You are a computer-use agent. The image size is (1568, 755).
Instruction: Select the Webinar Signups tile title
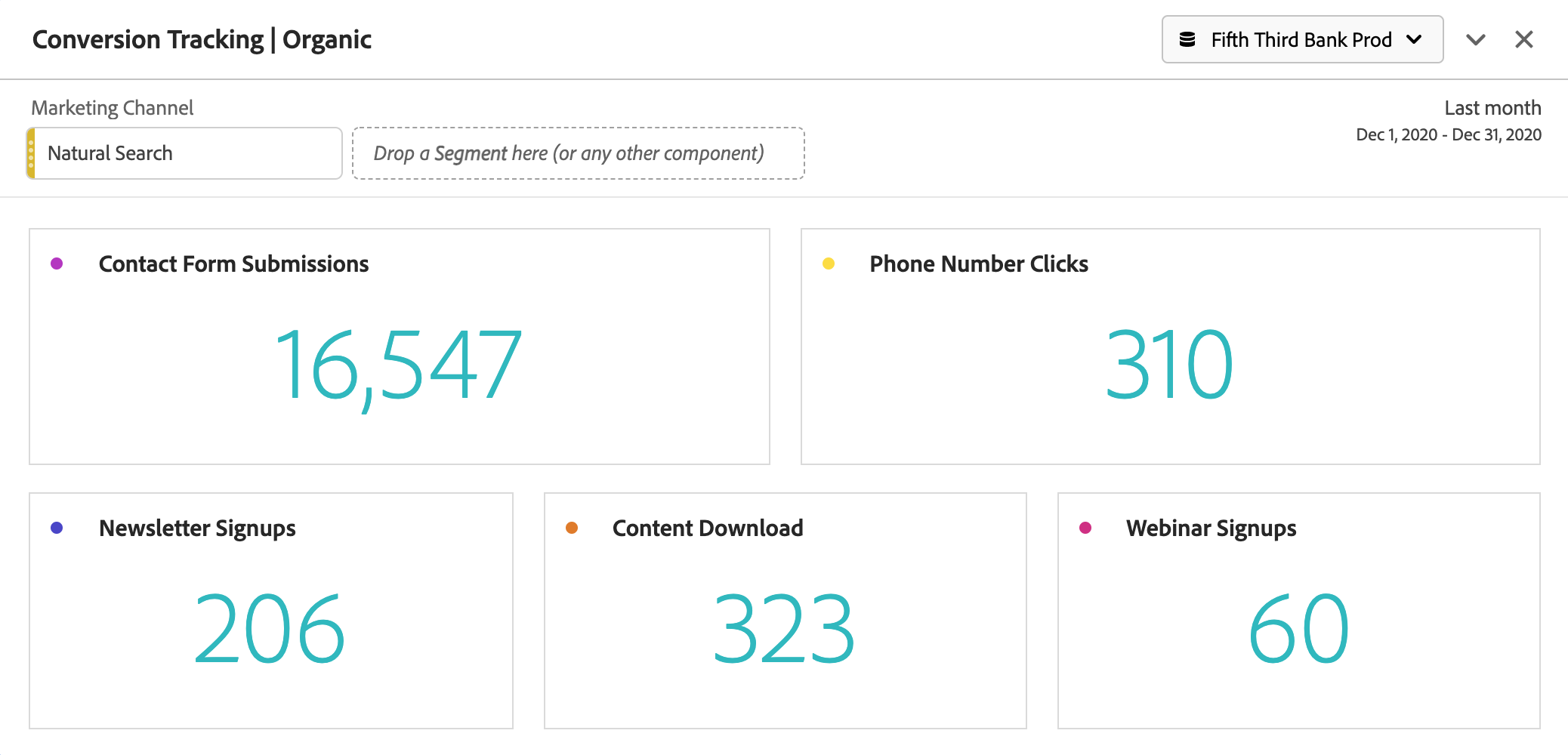click(x=1210, y=528)
